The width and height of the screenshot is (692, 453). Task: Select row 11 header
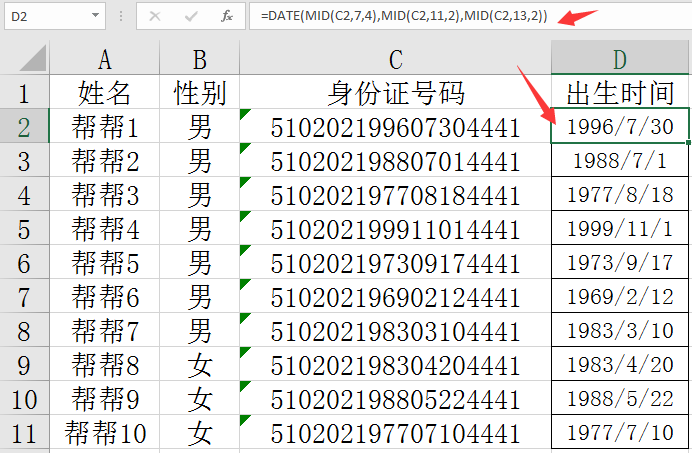coord(24,432)
